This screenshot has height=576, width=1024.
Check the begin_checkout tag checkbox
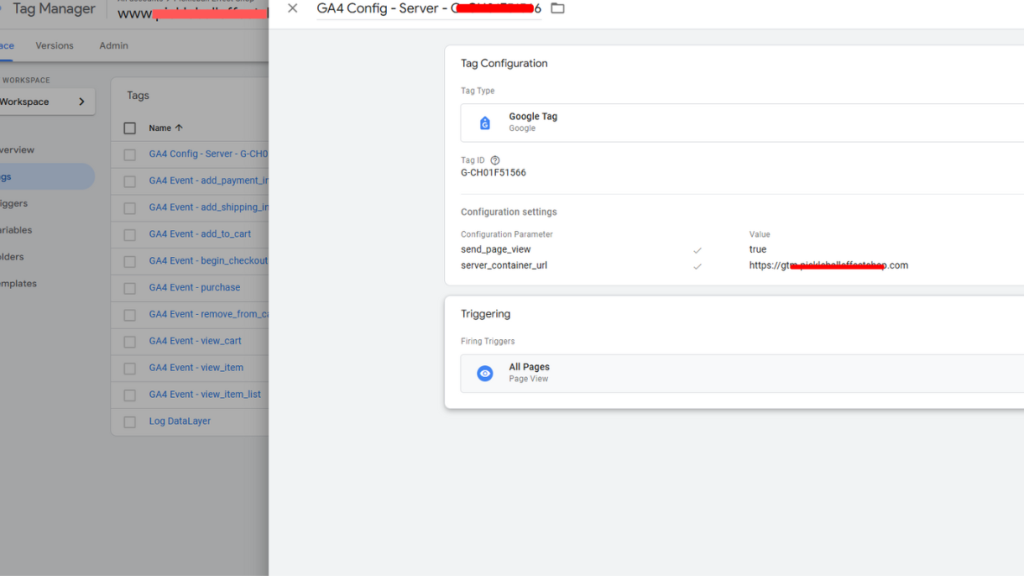(x=130, y=262)
